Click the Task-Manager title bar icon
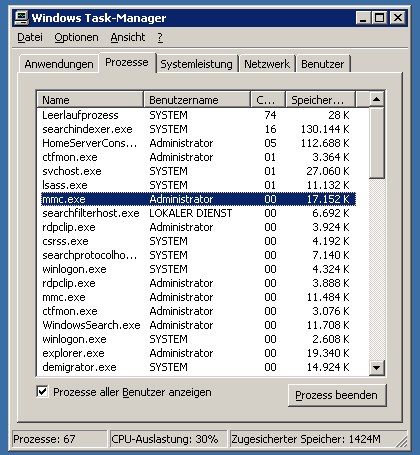Screen dimensions: 420x455 coord(22,18)
